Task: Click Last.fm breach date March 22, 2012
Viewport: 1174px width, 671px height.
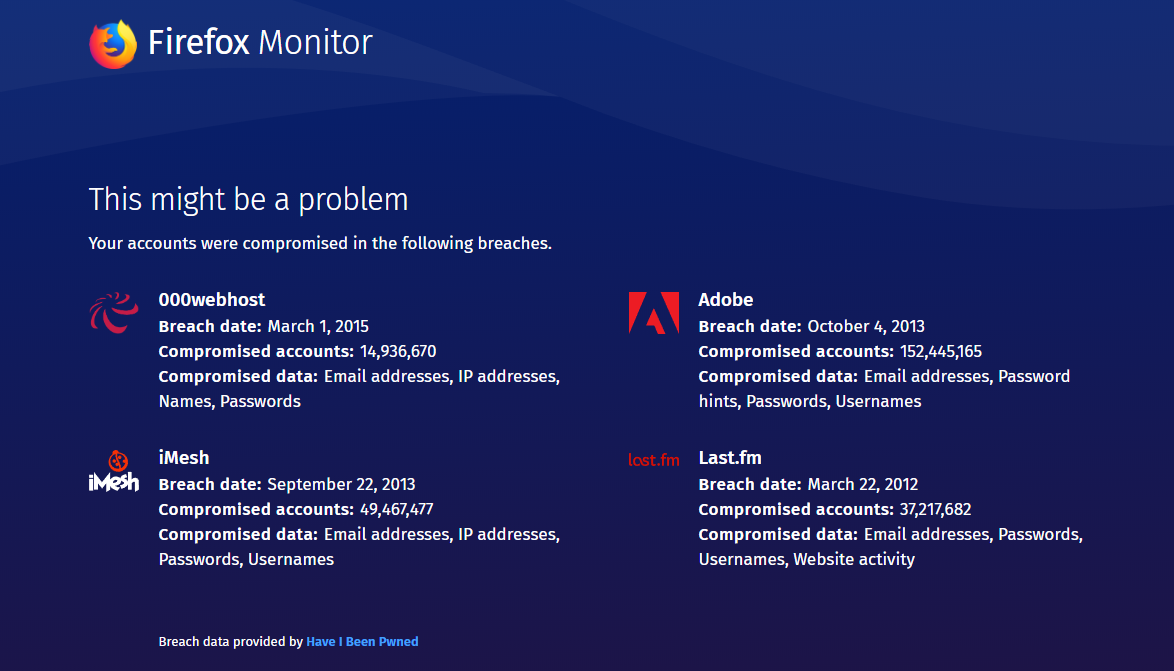Action: (x=863, y=484)
